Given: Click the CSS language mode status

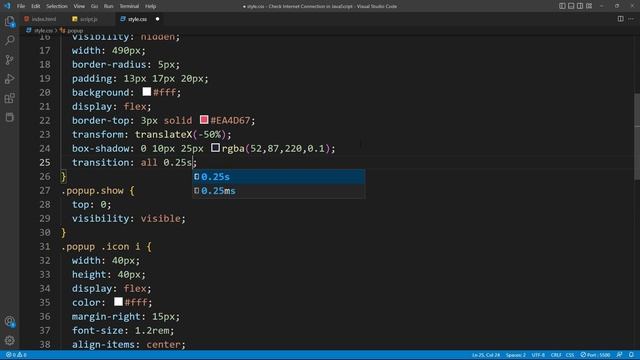Looking at the screenshot, I should point(570,355).
